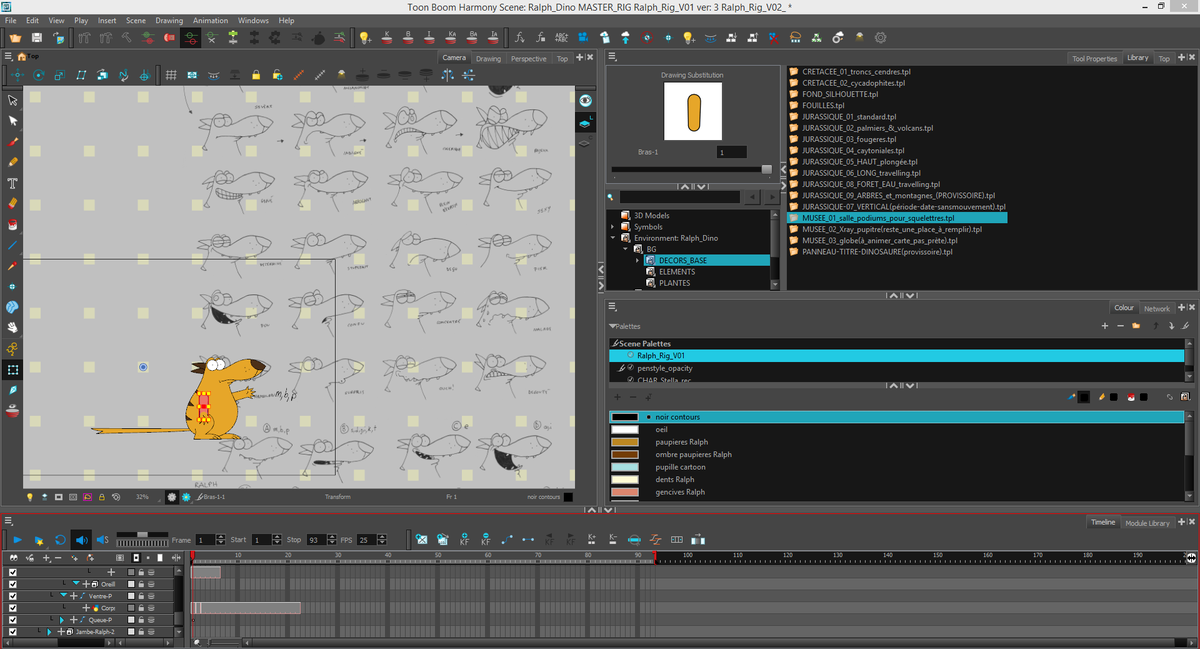Screen dimensions: 1200x649
Task: Click the Stop frame value field
Action: pos(315,540)
